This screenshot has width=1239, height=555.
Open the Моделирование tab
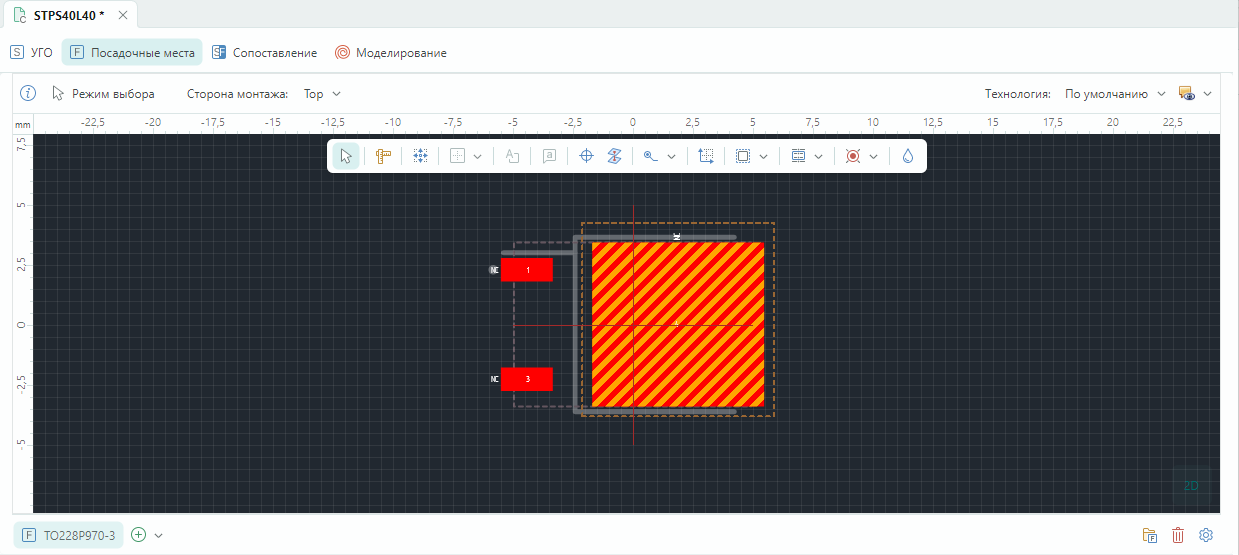click(x=390, y=53)
